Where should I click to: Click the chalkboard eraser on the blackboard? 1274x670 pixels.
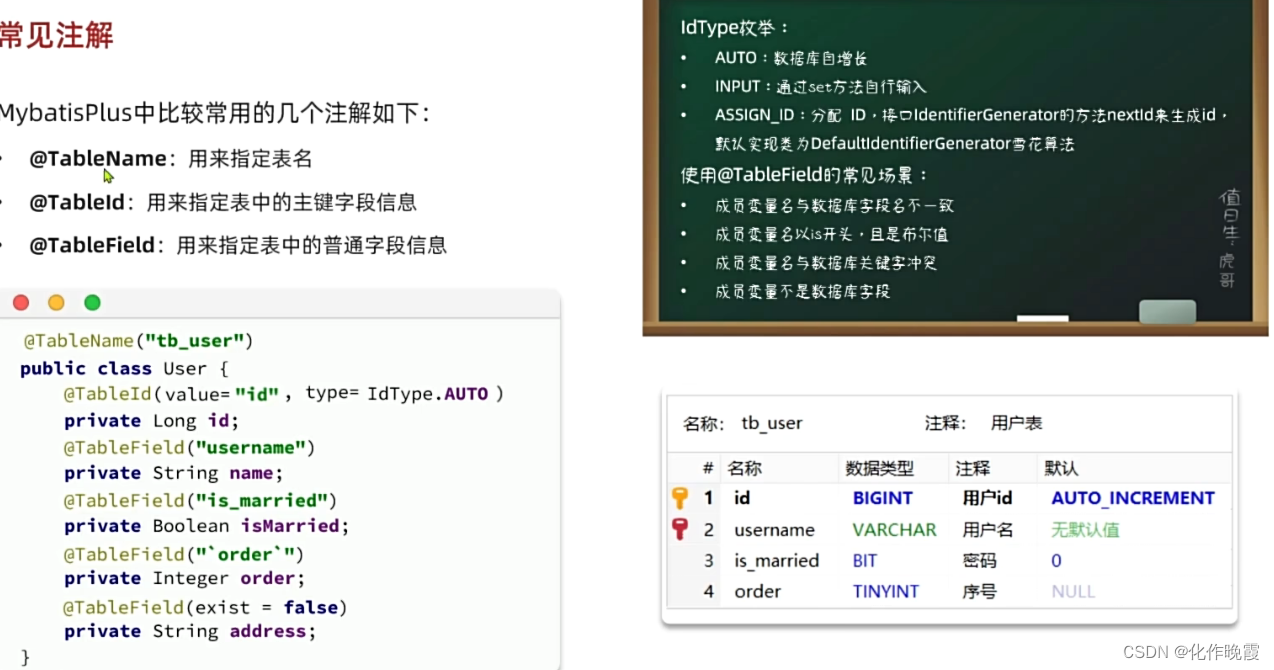[x=1167, y=311]
